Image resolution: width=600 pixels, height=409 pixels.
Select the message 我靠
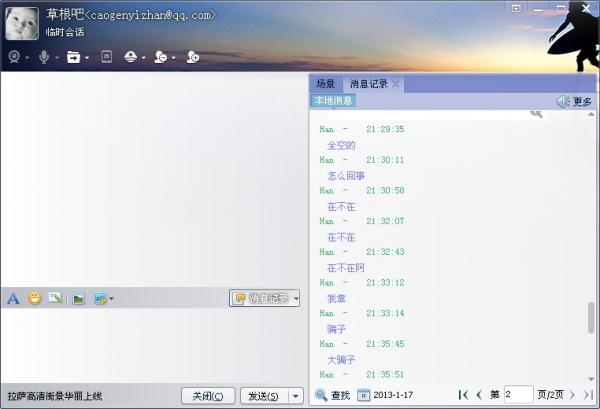(336, 298)
